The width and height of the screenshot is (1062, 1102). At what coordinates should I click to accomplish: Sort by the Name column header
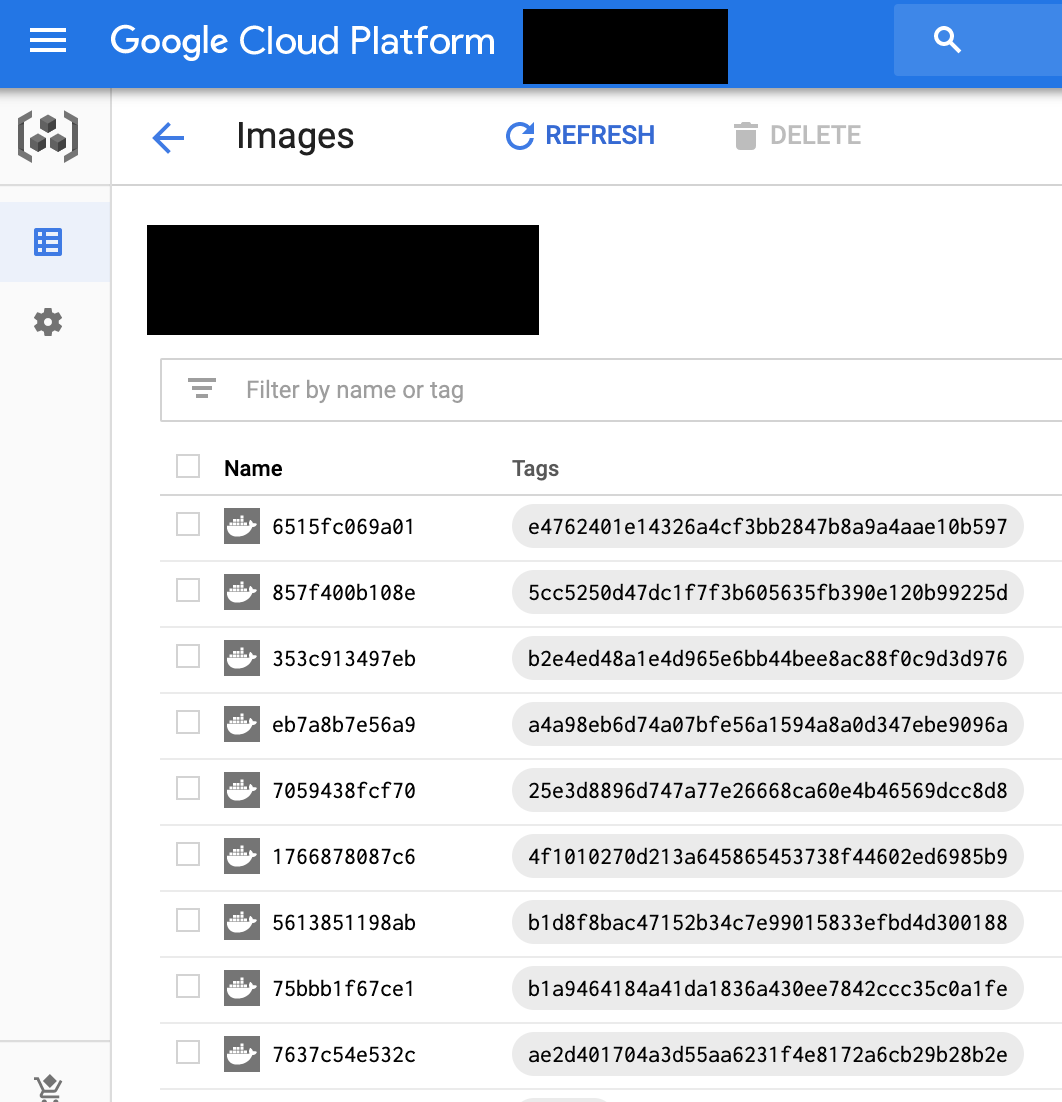253,468
